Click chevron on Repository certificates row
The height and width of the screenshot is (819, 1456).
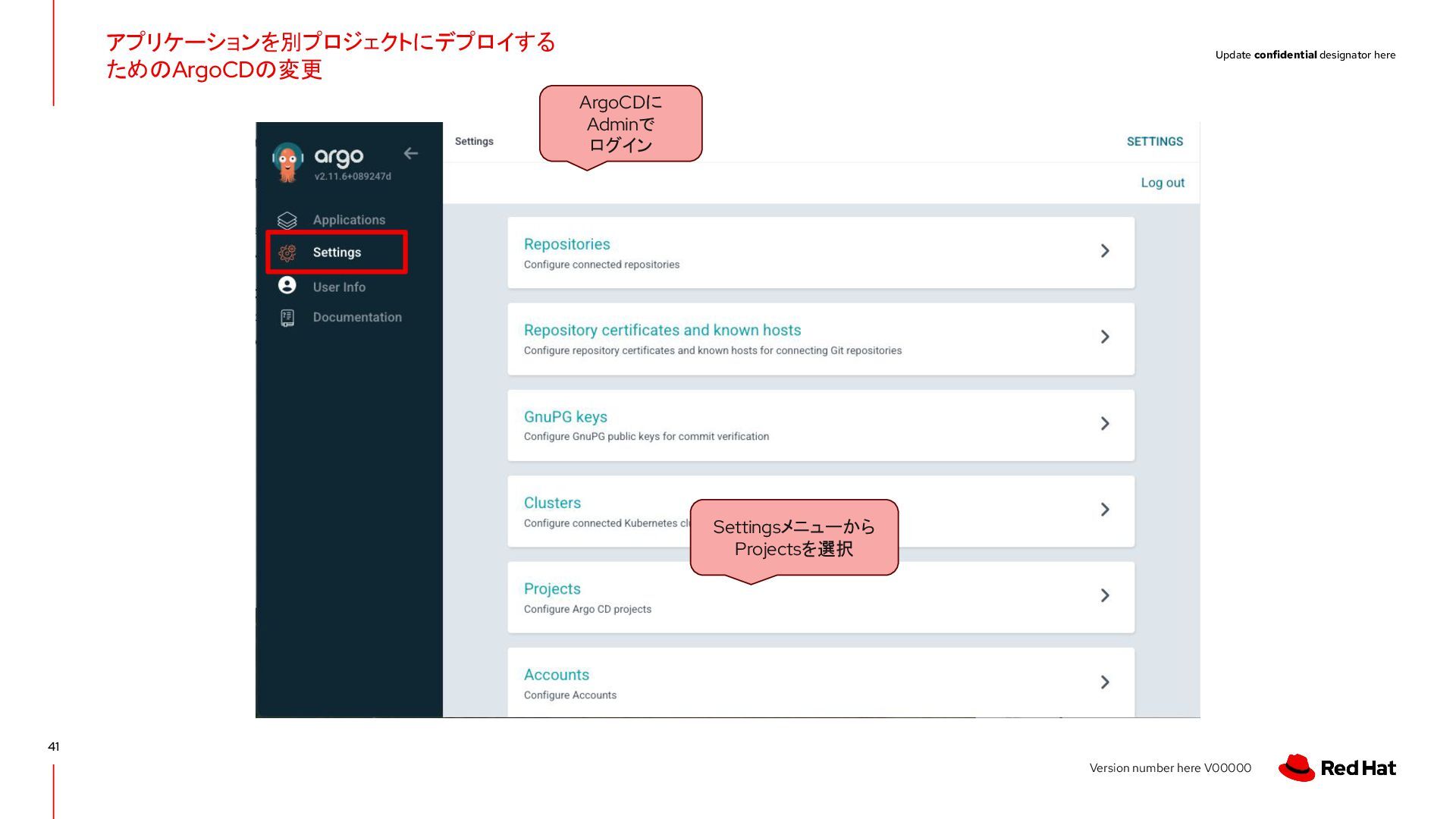(x=1105, y=337)
